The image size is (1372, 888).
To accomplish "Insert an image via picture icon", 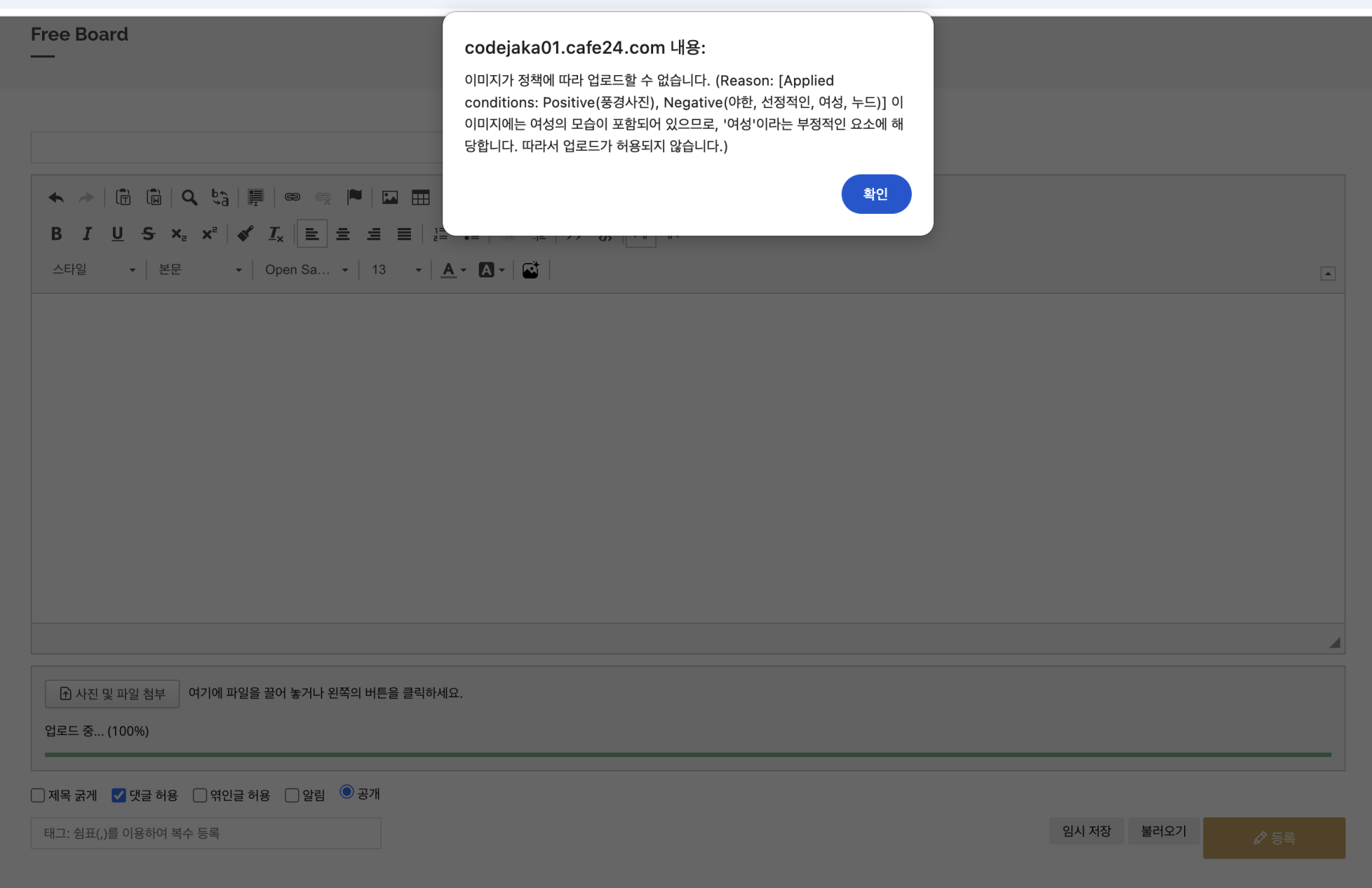I will (389, 197).
